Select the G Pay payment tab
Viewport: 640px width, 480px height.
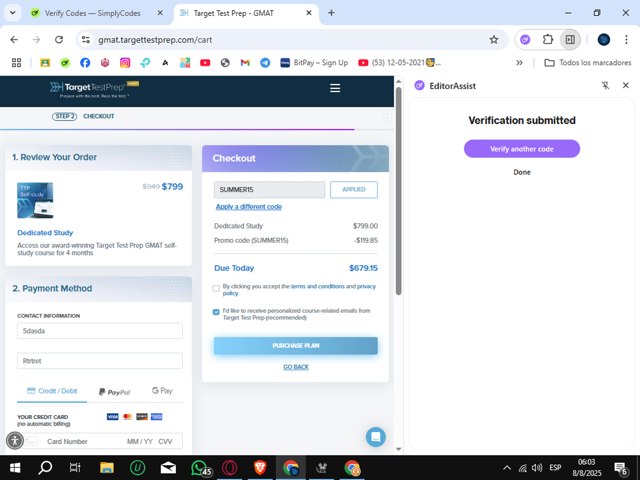(x=162, y=391)
